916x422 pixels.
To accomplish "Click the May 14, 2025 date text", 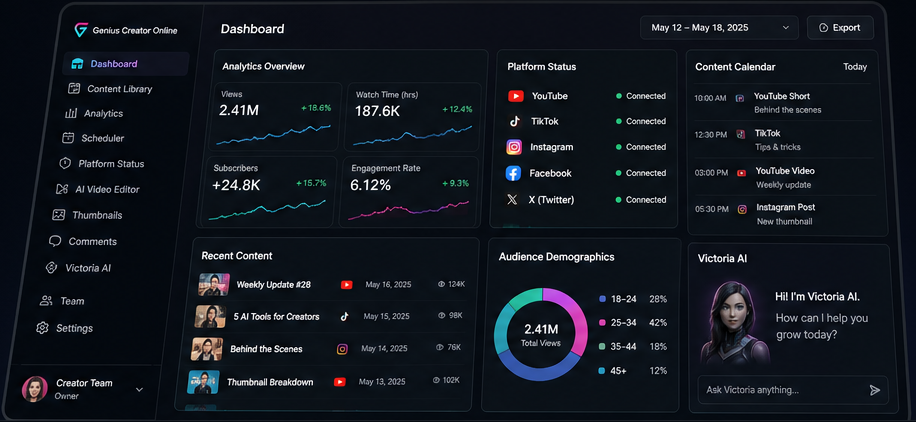I will point(384,348).
